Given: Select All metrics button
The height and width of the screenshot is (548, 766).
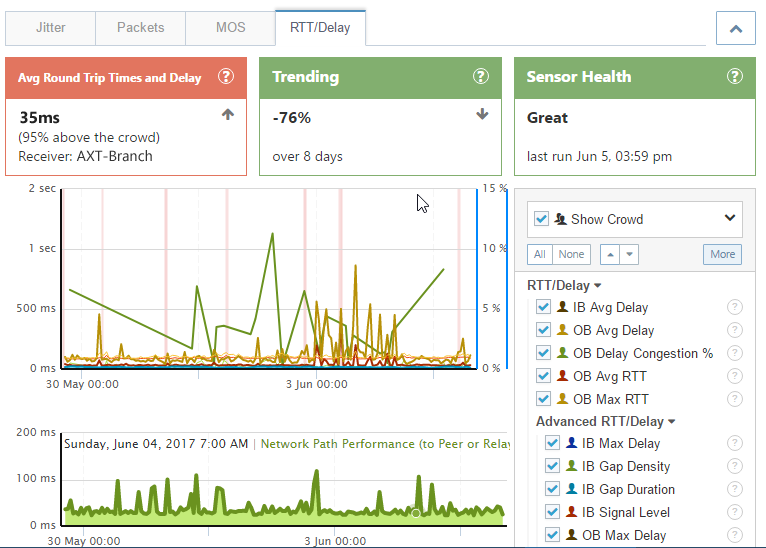Looking at the screenshot, I should (x=539, y=254).
